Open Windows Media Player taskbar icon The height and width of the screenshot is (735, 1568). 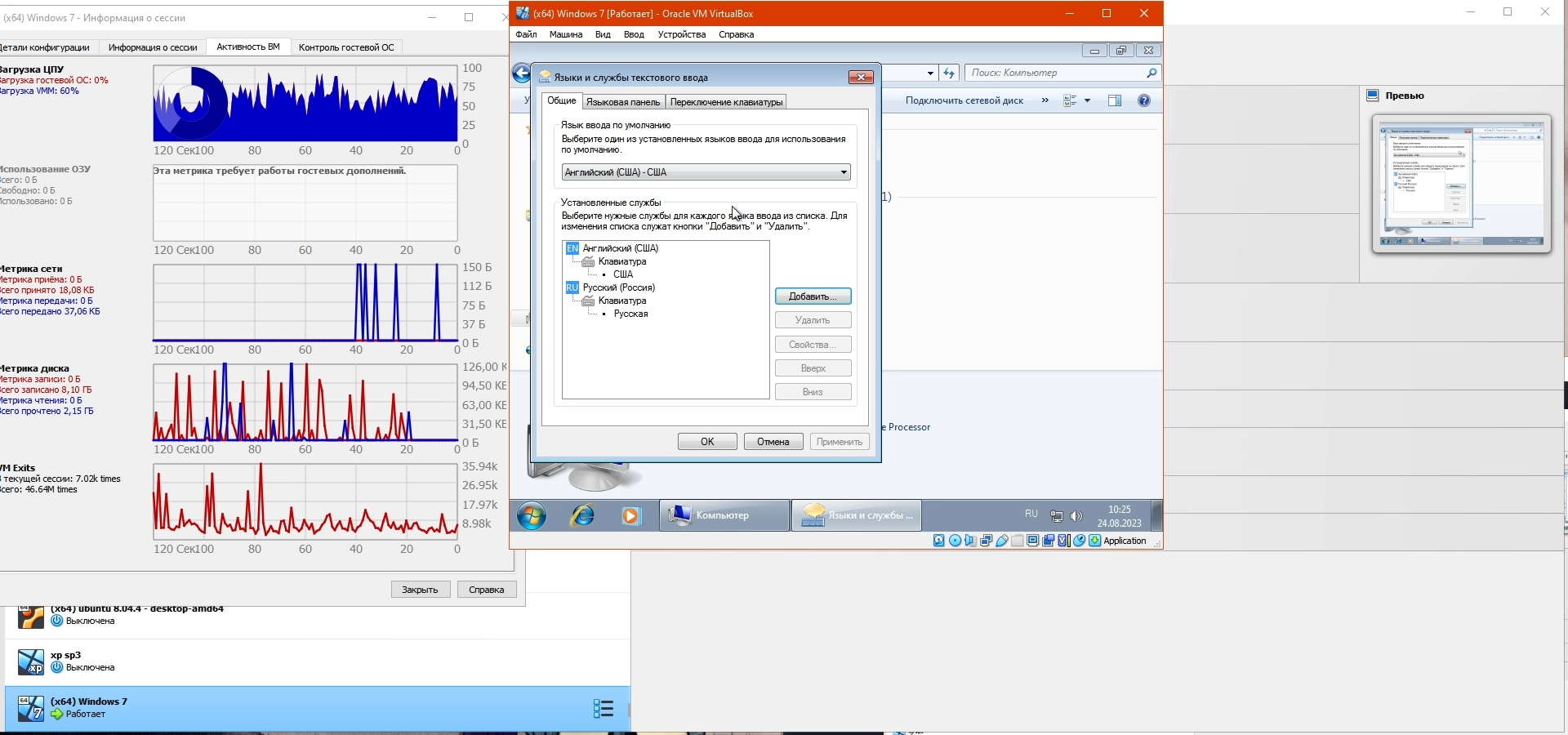[630, 516]
